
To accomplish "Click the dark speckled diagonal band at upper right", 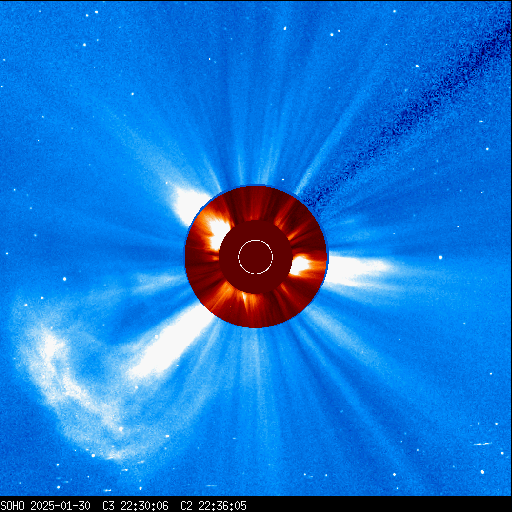I will pyautogui.click(x=410, y=113).
